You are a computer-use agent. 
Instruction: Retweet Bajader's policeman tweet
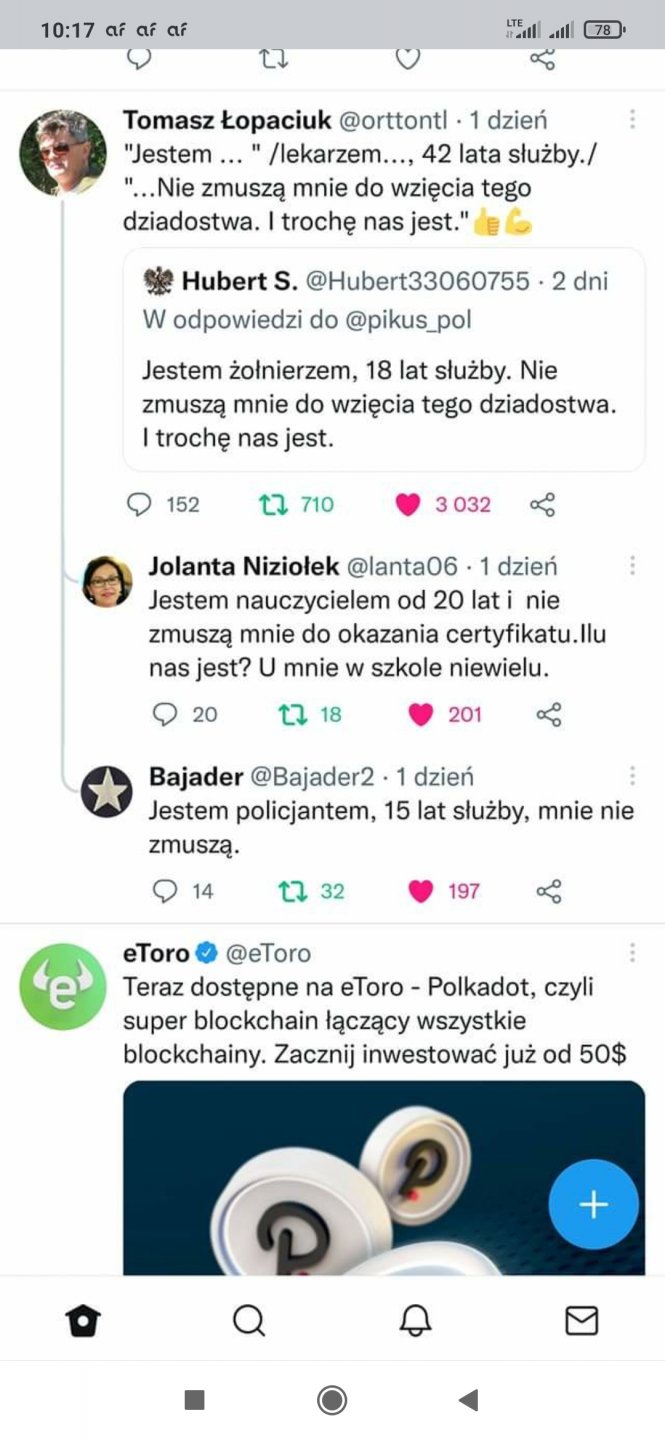(293, 891)
